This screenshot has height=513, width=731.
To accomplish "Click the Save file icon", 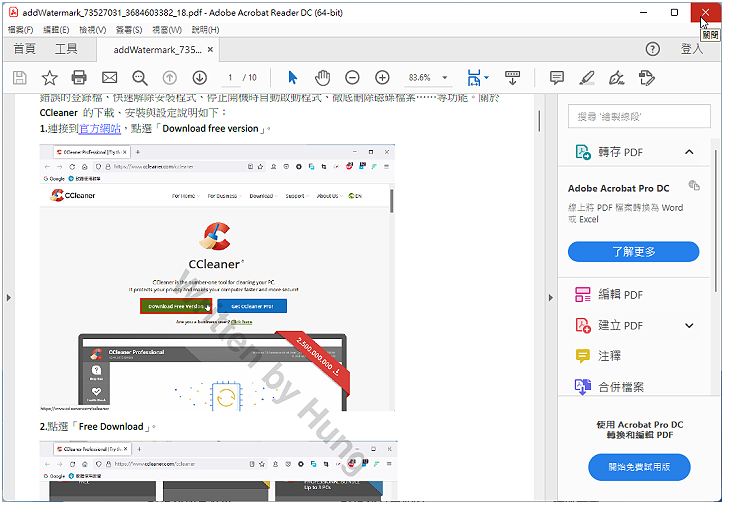I will point(20,77).
